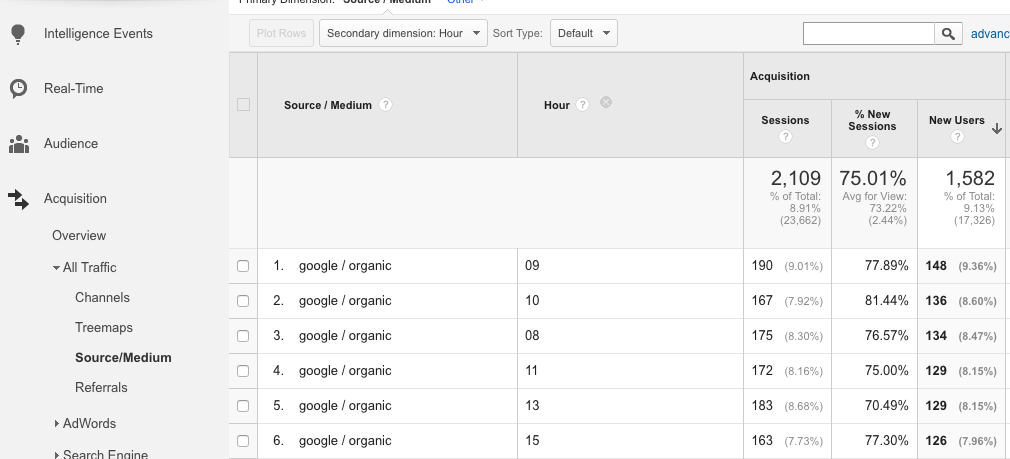Open the Secondary dimension: Hour dropdown

[403, 33]
